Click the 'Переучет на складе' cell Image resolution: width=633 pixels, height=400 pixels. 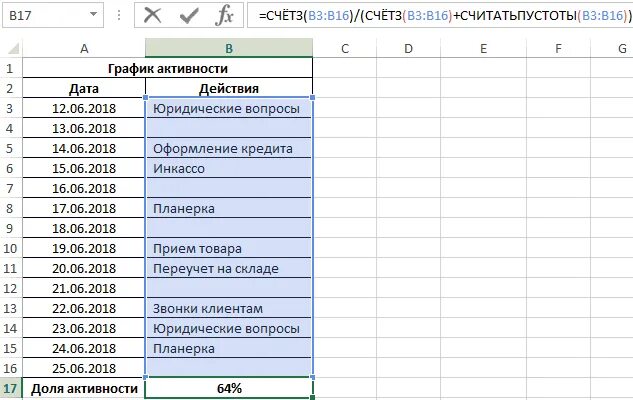pos(229,268)
